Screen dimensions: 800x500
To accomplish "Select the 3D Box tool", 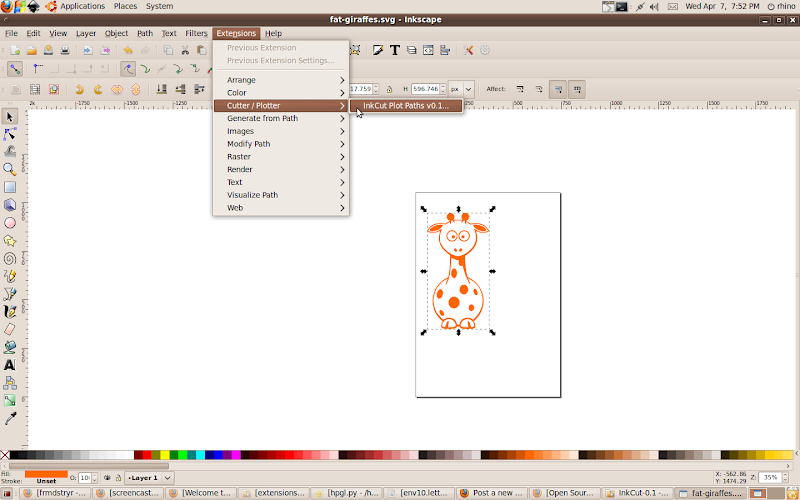I will coord(10,205).
